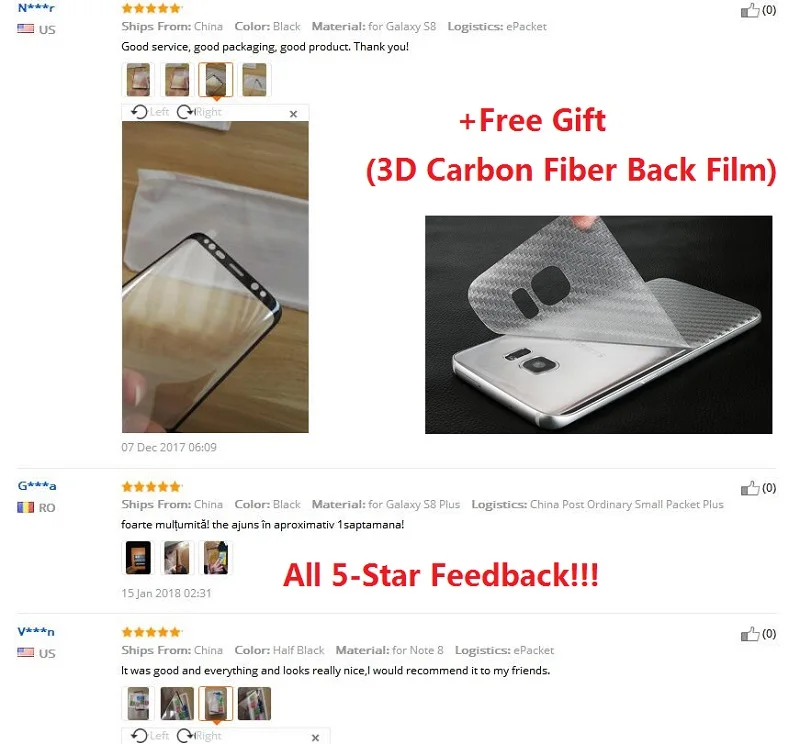The height and width of the screenshot is (744, 800).
Task: Open first photo thumbnail in G***a's review
Action: [x=138, y=558]
